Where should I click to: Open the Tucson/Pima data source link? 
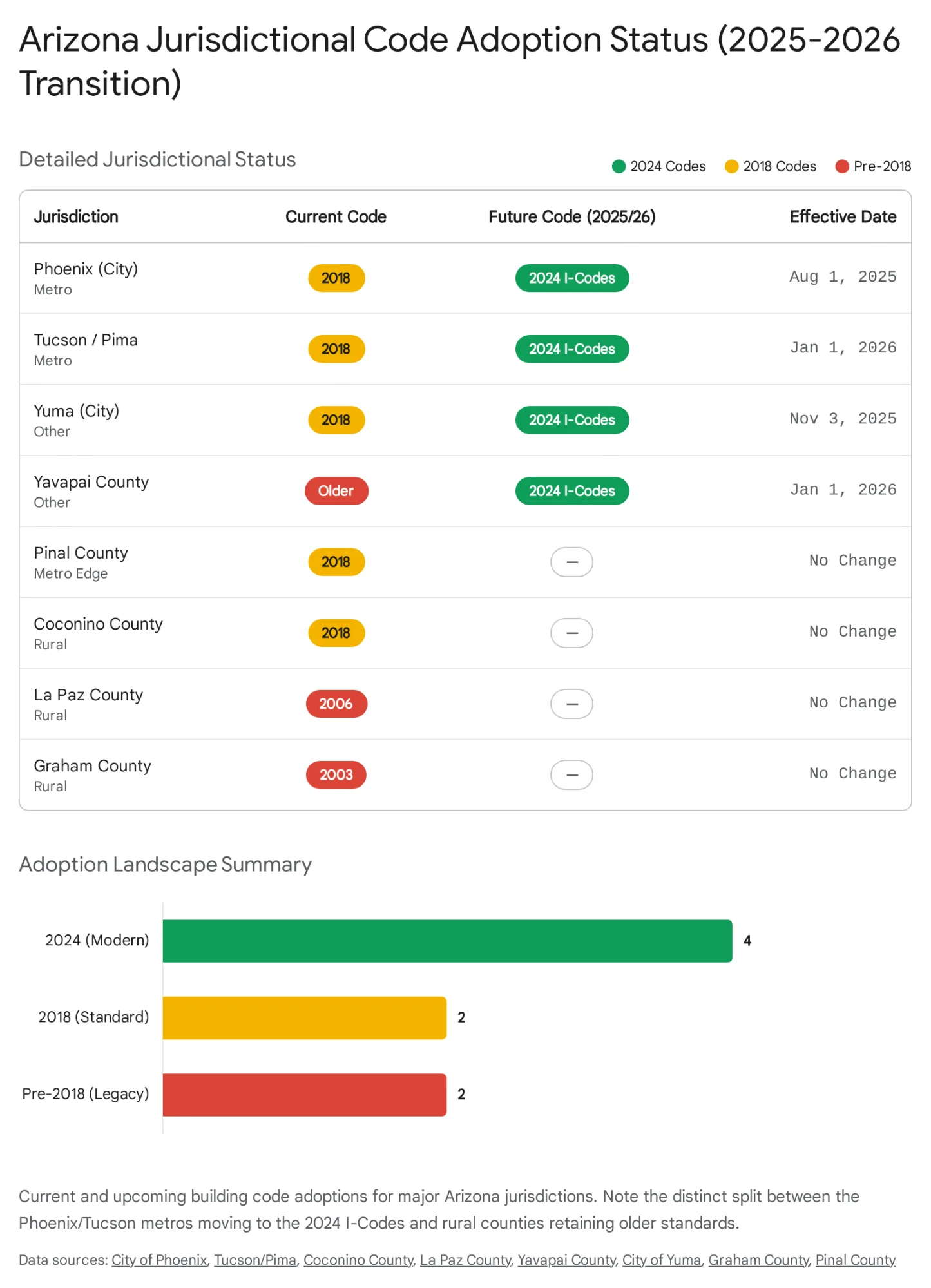point(254,1260)
